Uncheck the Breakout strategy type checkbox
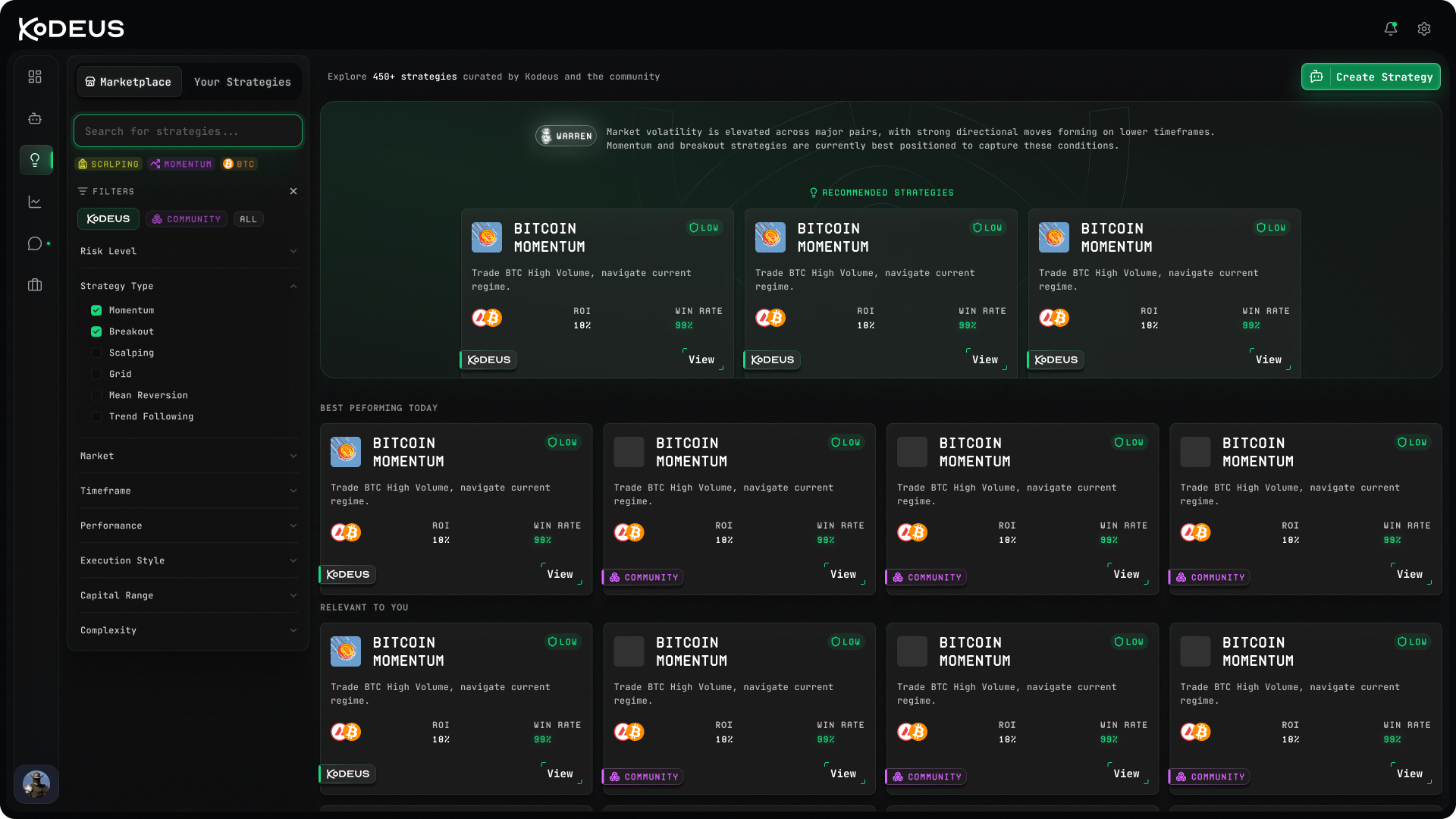Viewport: 1456px width, 819px height. click(x=96, y=331)
